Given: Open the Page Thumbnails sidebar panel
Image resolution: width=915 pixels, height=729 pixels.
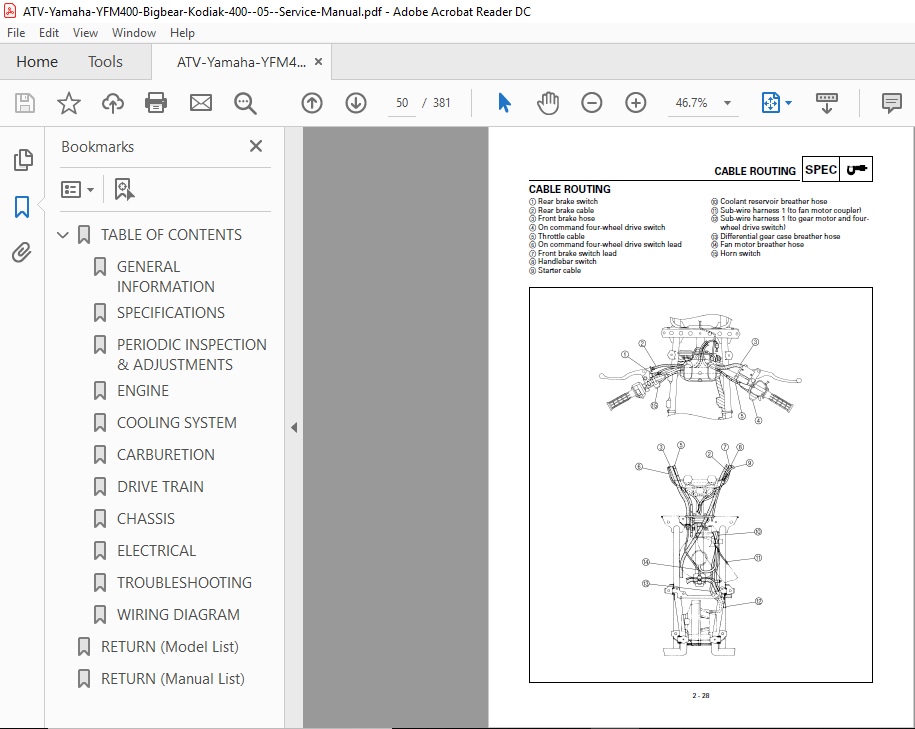Looking at the screenshot, I should tap(23, 160).
